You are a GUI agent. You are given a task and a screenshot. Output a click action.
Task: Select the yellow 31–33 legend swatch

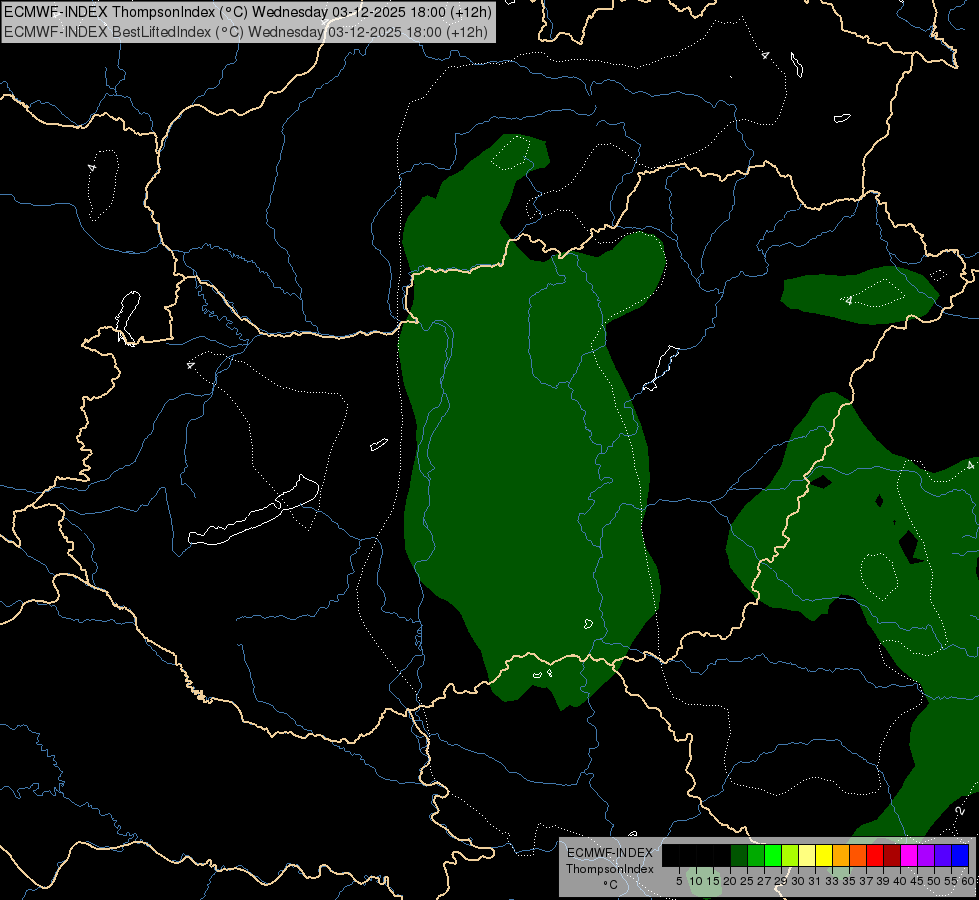[x=824, y=855]
